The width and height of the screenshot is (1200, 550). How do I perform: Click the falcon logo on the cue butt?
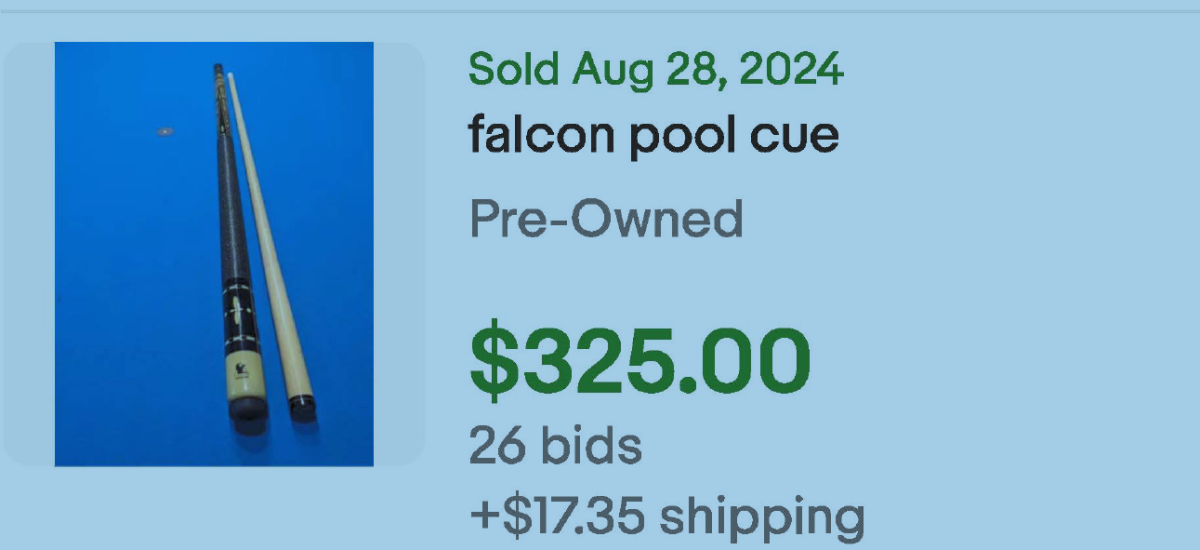[242, 370]
